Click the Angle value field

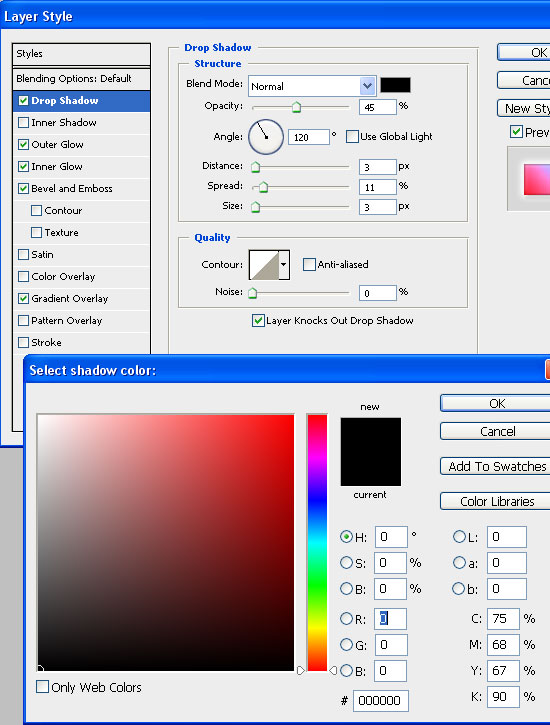pos(309,137)
